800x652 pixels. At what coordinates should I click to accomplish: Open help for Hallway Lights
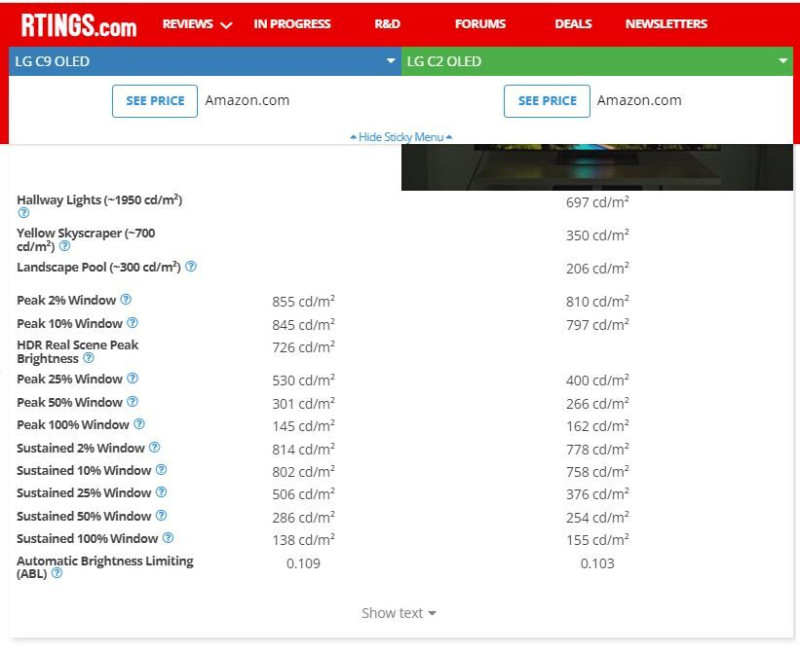23,213
